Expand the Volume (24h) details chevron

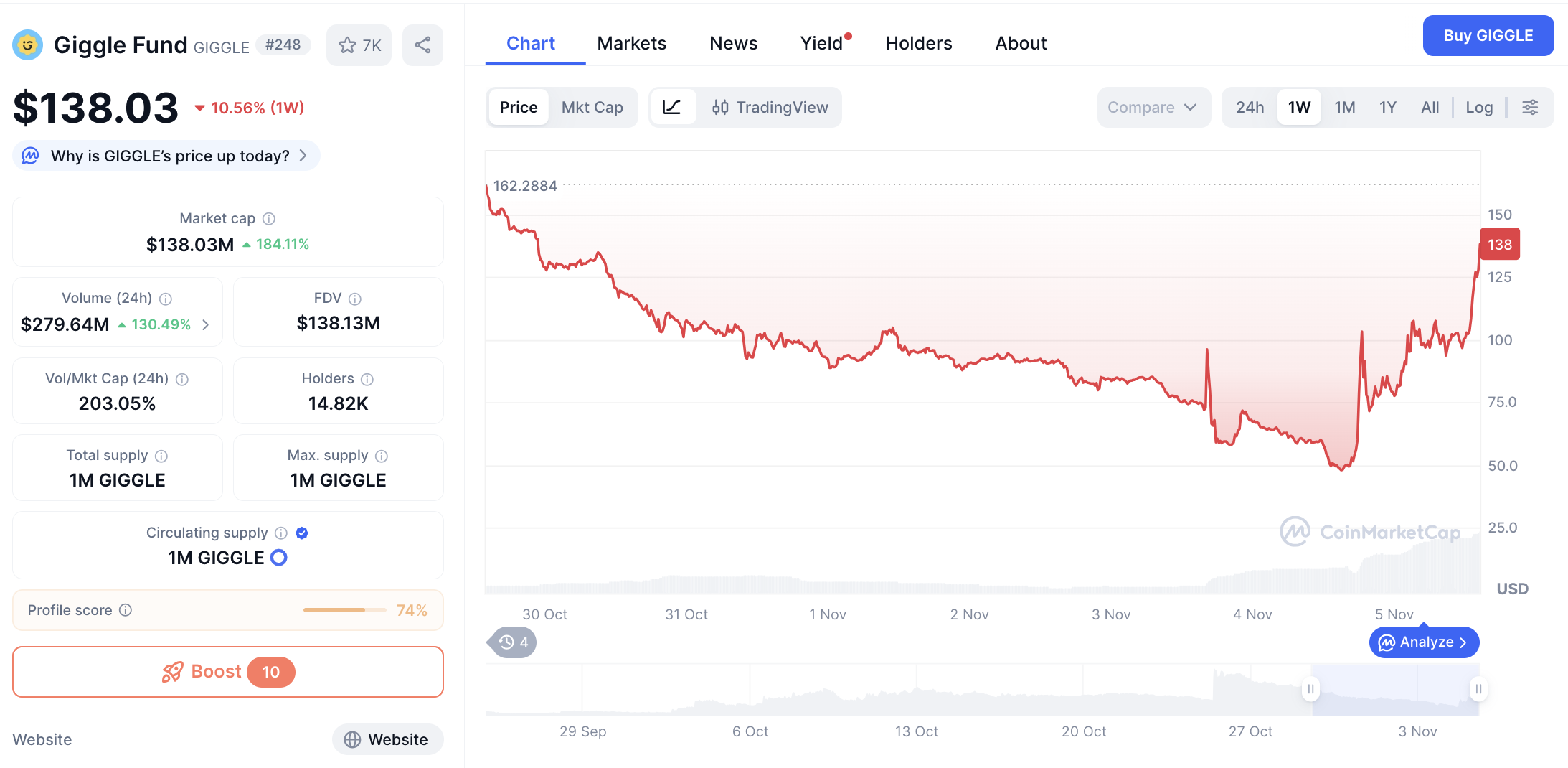[206, 325]
